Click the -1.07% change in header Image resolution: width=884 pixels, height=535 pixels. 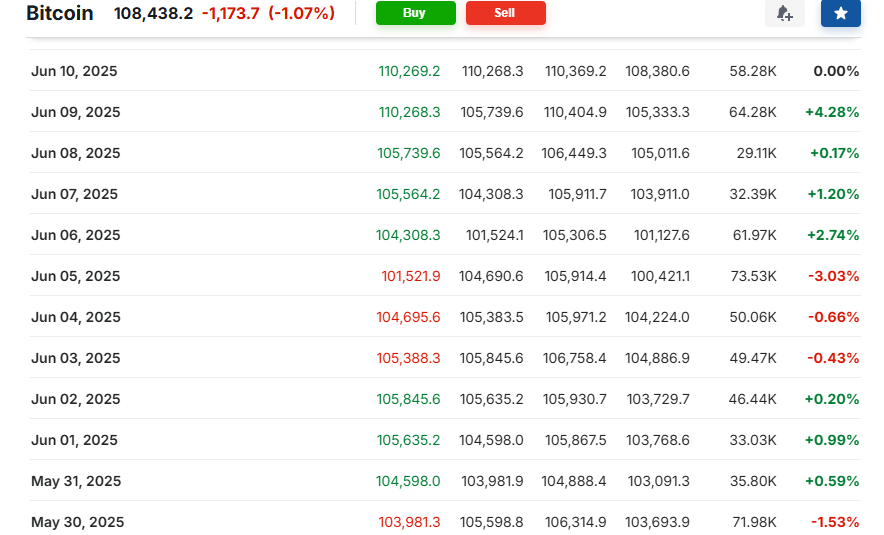(301, 13)
